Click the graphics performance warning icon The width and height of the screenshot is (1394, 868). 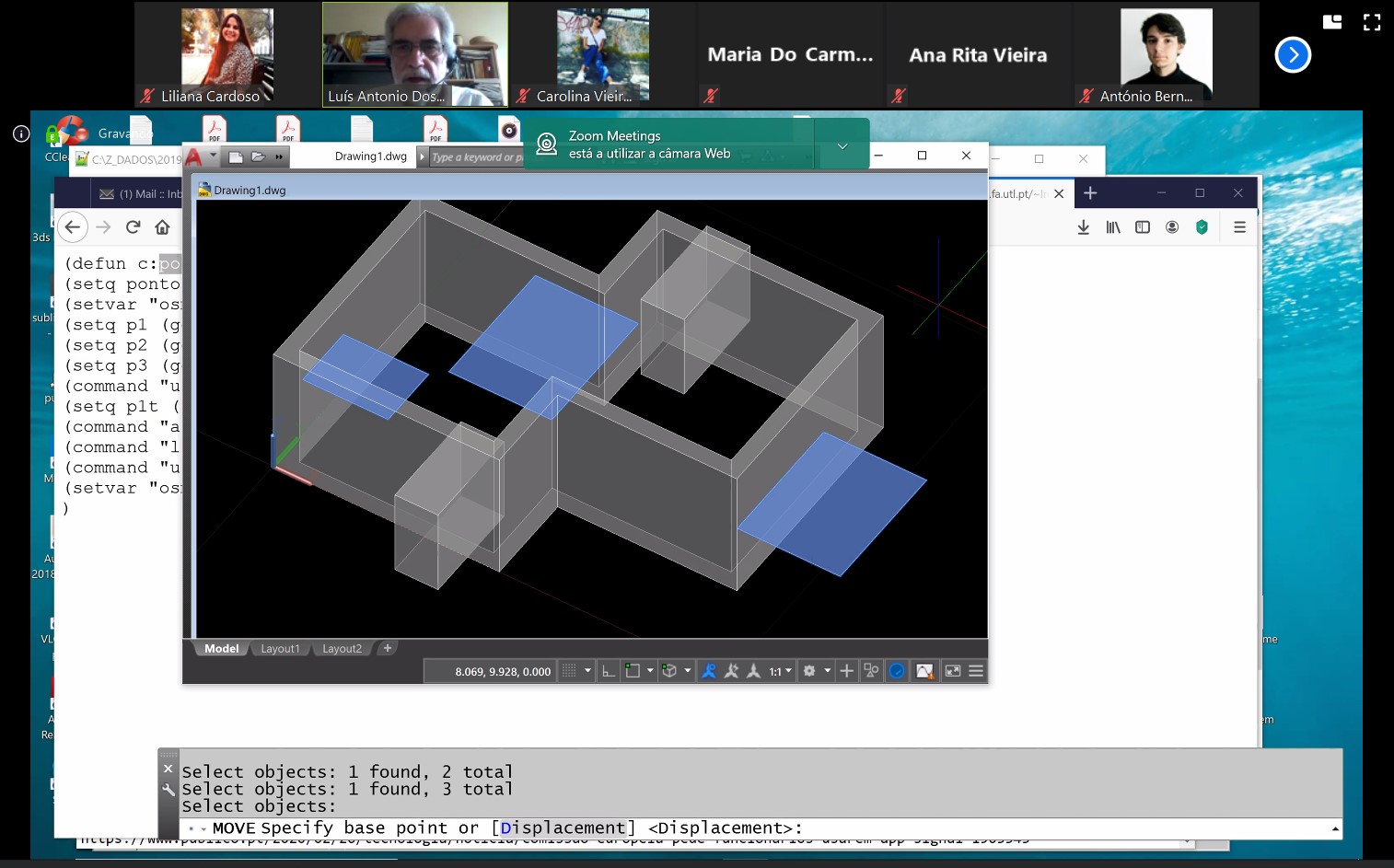[924, 671]
